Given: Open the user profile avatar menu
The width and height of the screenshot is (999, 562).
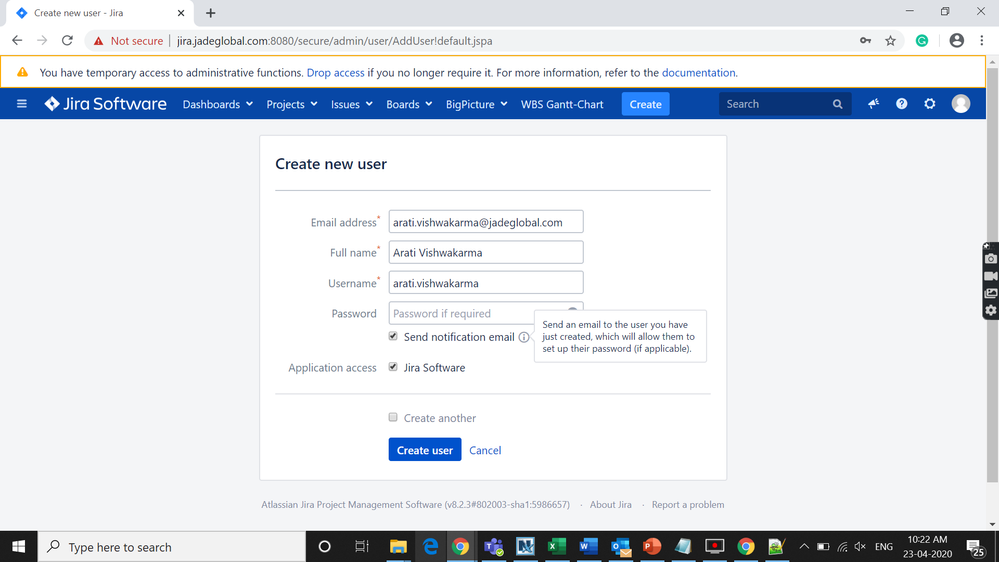Looking at the screenshot, I should coord(961,104).
